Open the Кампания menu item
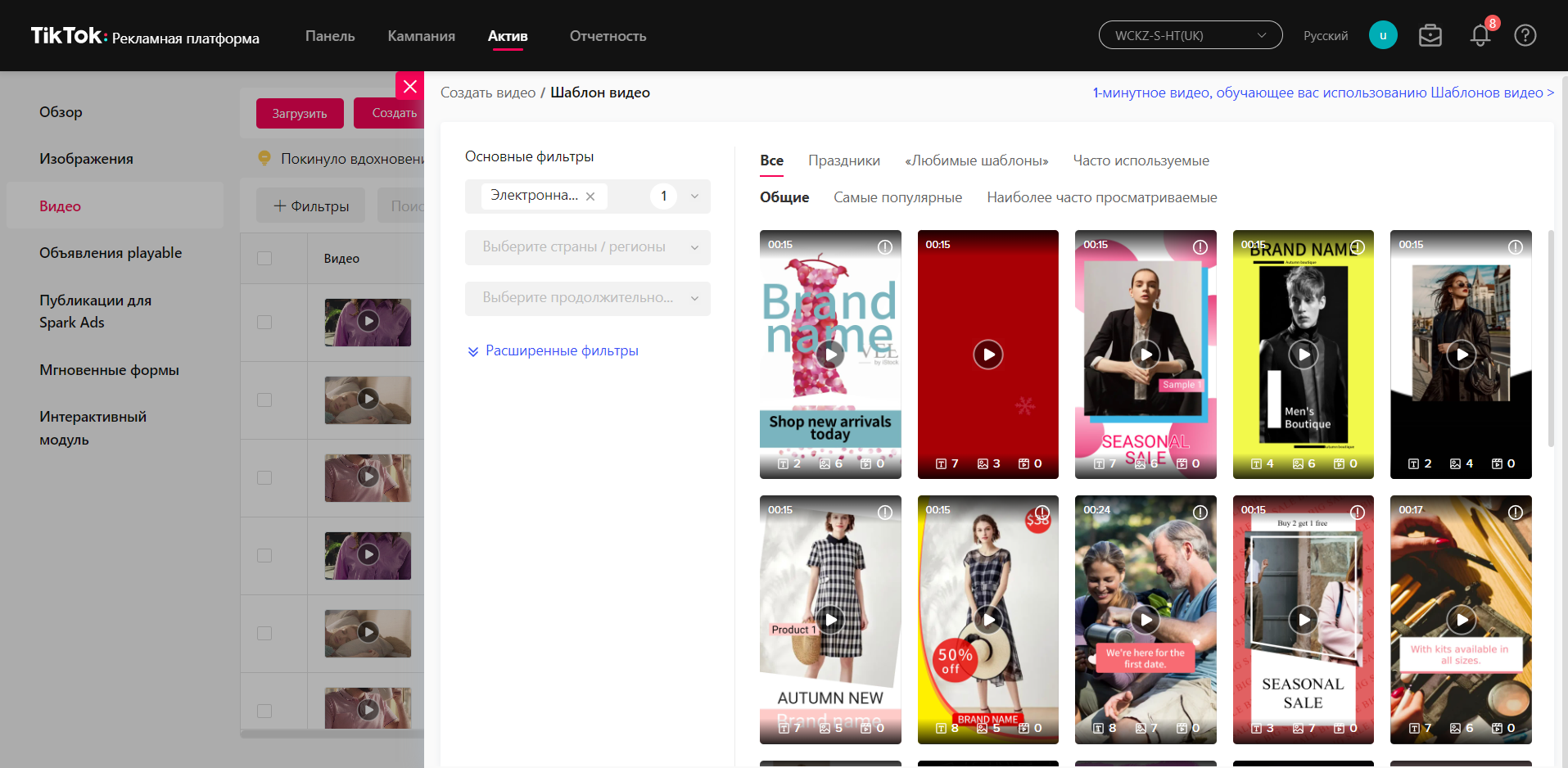The width and height of the screenshot is (1568, 768). coord(421,36)
